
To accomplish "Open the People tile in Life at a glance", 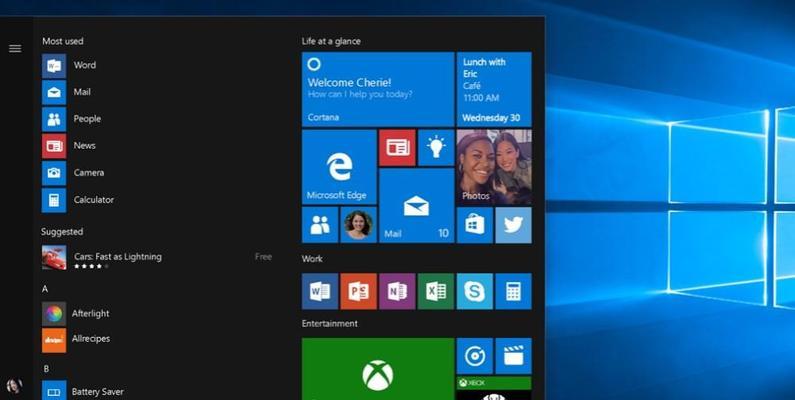I will pyautogui.click(x=320, y=225).
